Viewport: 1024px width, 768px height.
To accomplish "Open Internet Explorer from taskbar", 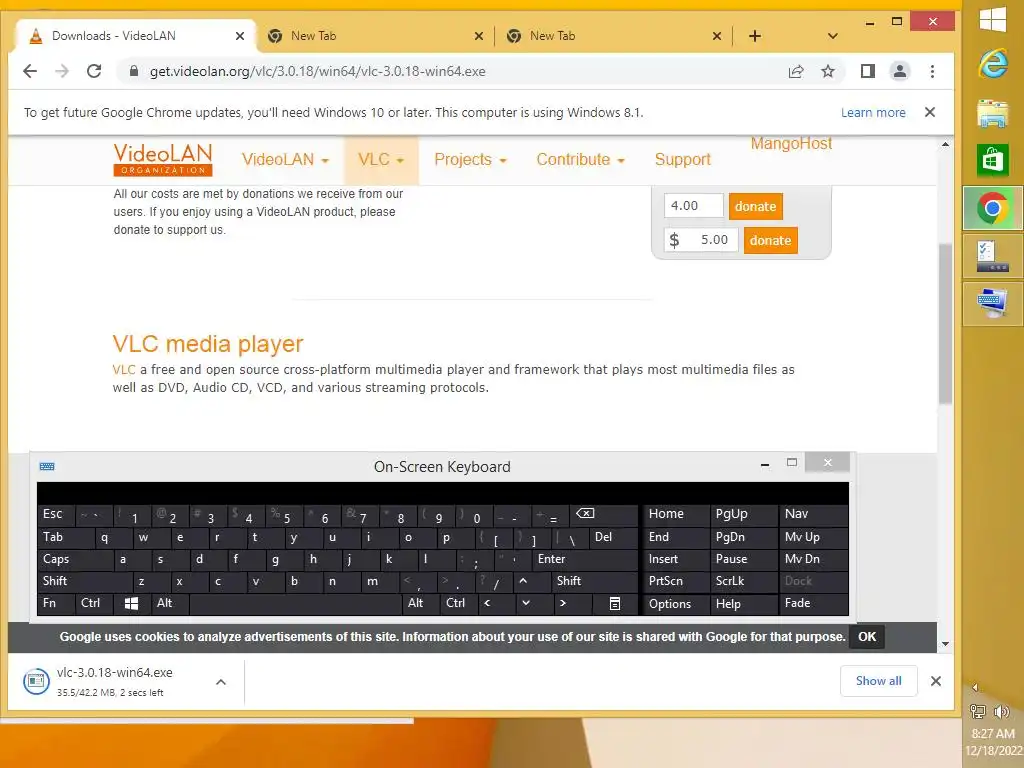I will tap(993, 65).
